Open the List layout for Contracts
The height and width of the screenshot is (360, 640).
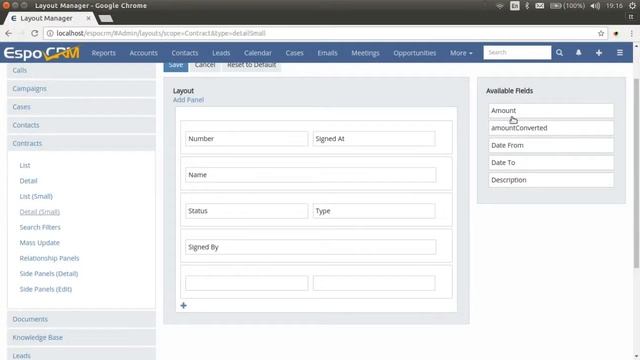pyautogui.click(x=25, y=165)
